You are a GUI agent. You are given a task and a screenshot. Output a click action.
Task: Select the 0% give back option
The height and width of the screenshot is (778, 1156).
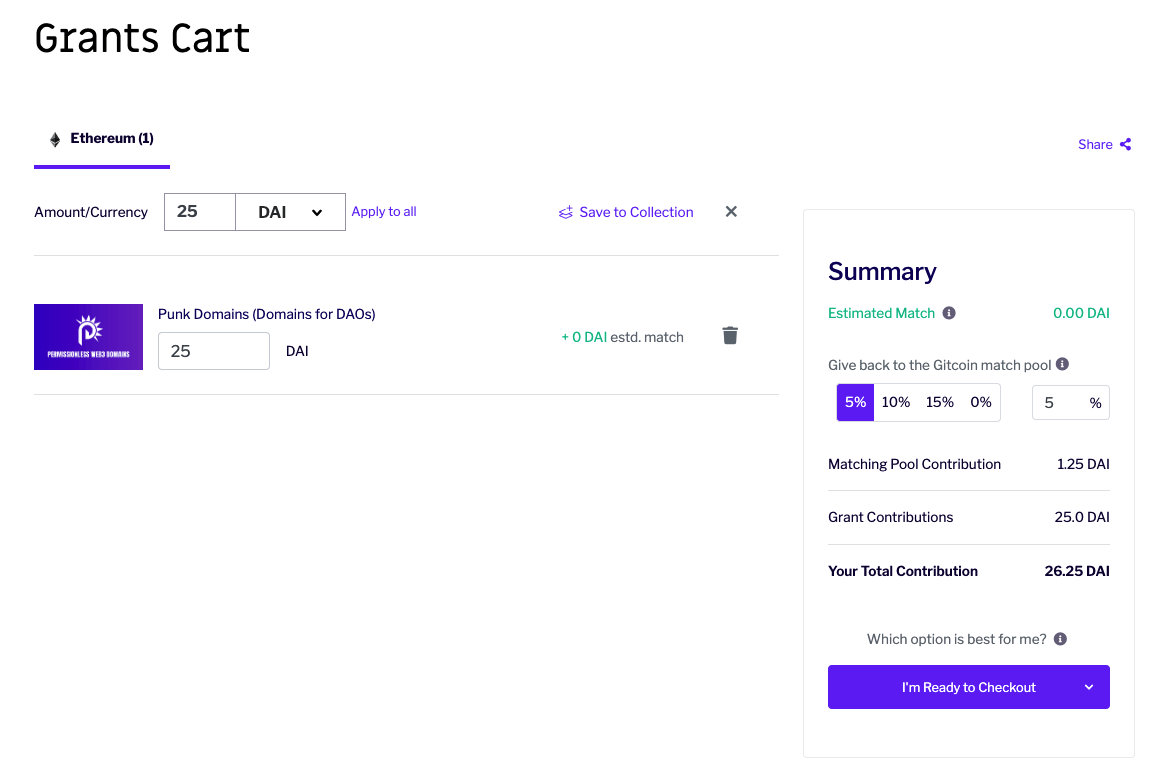(981, 403)
